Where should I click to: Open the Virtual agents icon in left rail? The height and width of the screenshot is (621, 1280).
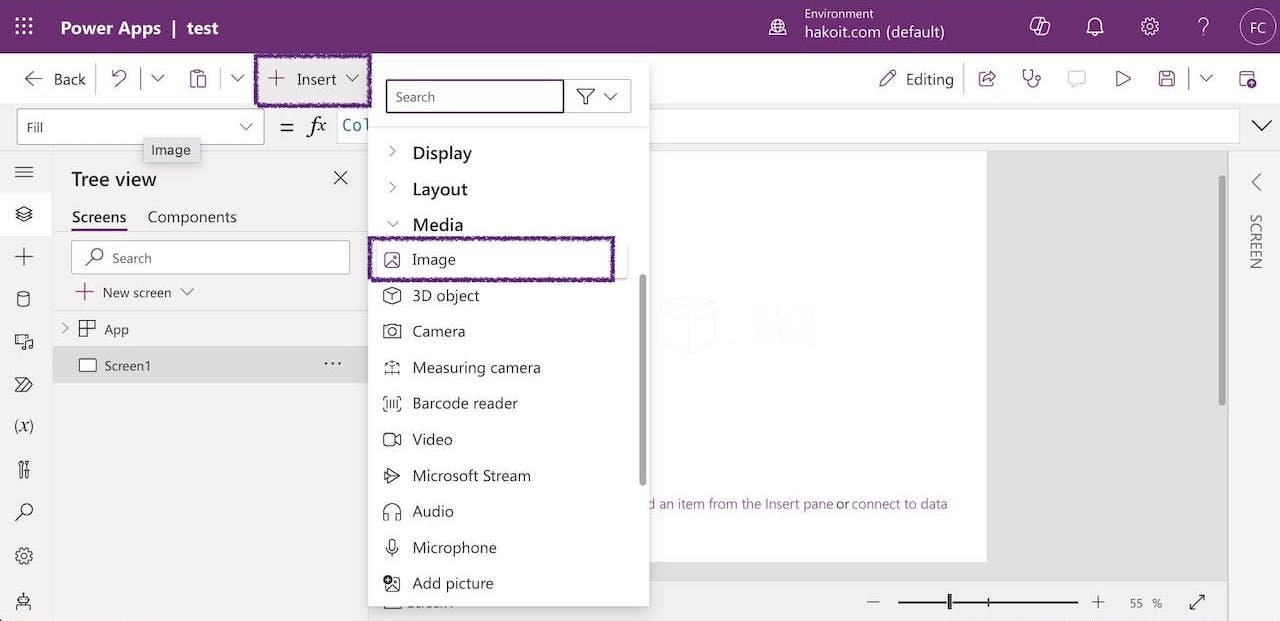[x=24, y=600]
